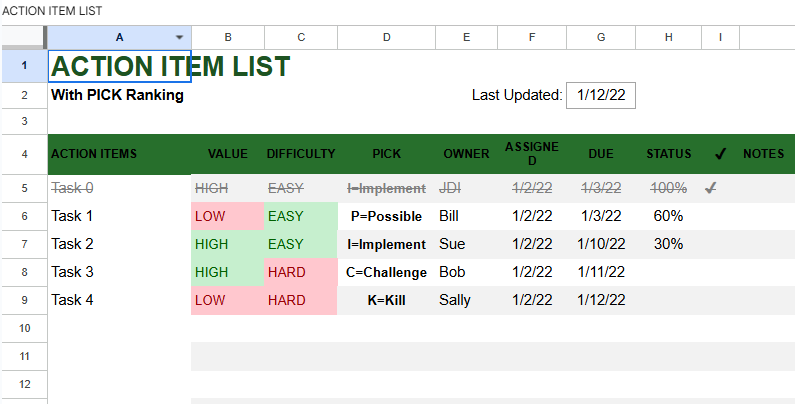Click the STATUS column heading
Image resolution: width=795 pixels, height=404 pixels.
(668, 154)
